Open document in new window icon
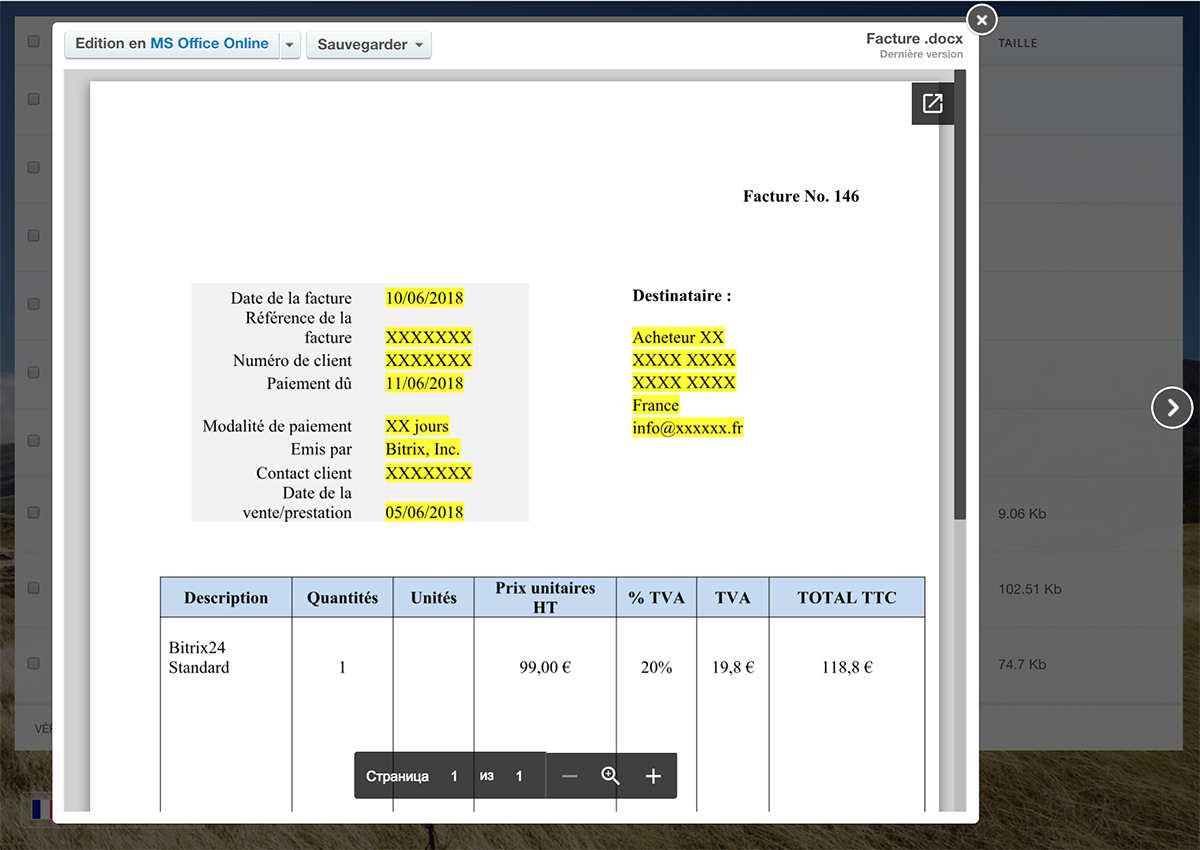This screenshot has height=850, width=1200. point(932,104)
